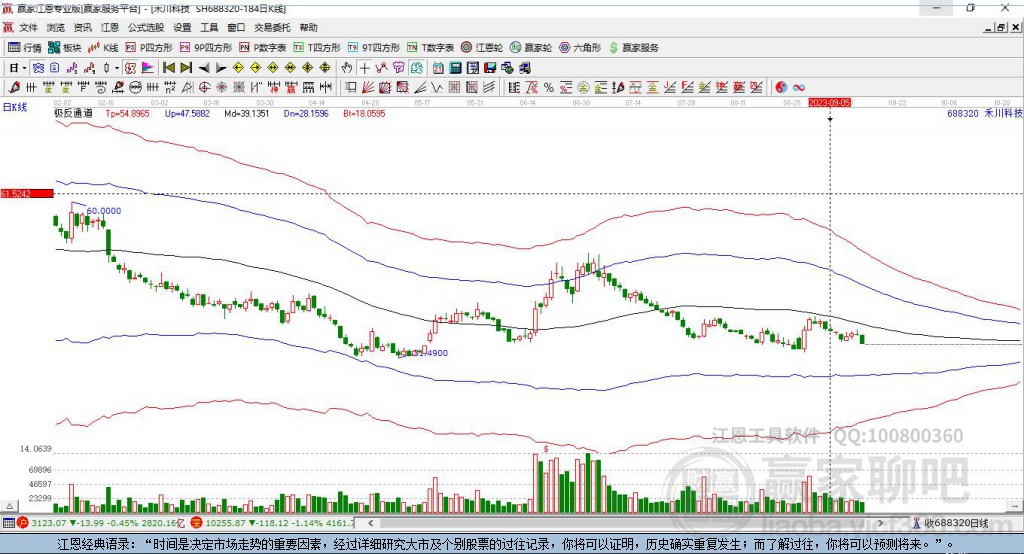
Task: Select the parallel channel lines tool
Action: point(489,88)
